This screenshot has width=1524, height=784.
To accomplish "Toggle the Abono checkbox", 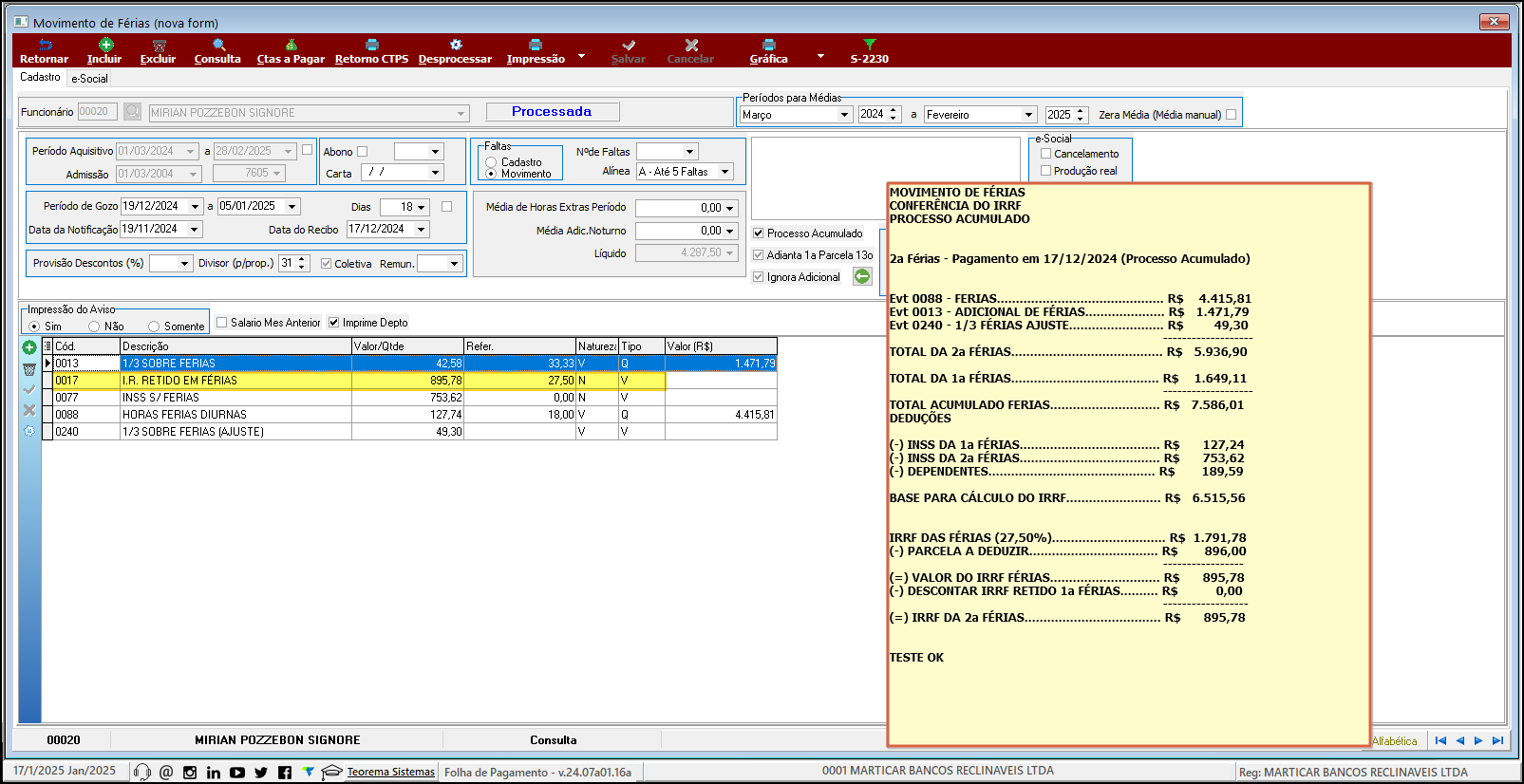I will 362,151.
